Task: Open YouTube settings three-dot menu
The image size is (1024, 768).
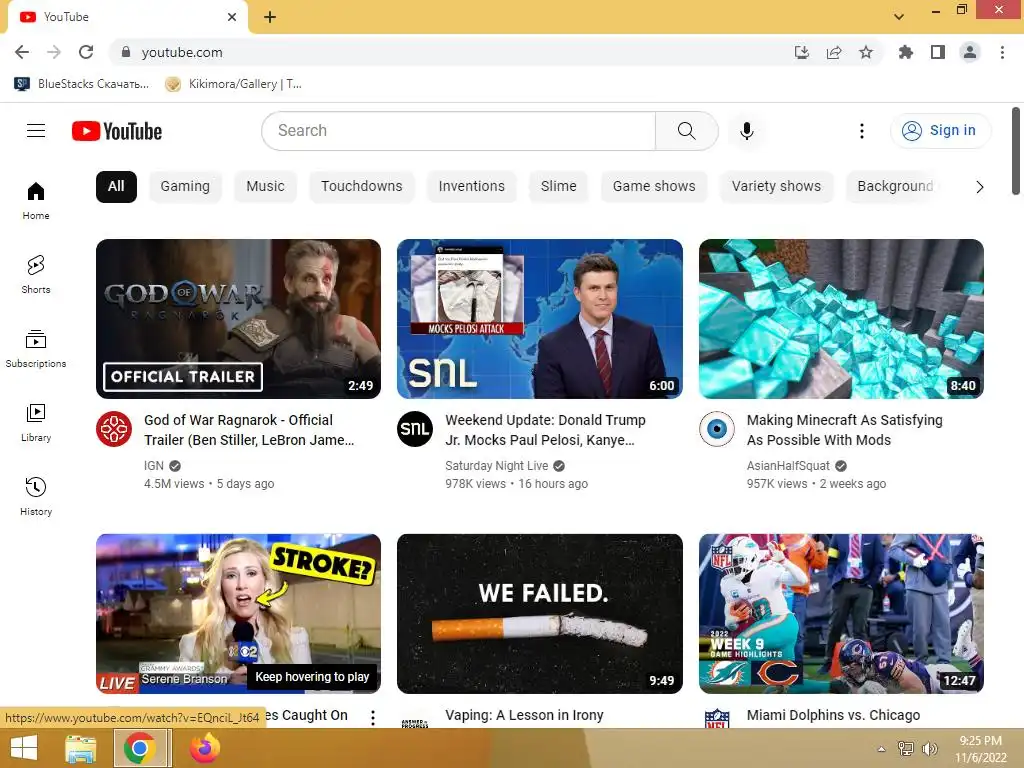Action: [861, 131]
